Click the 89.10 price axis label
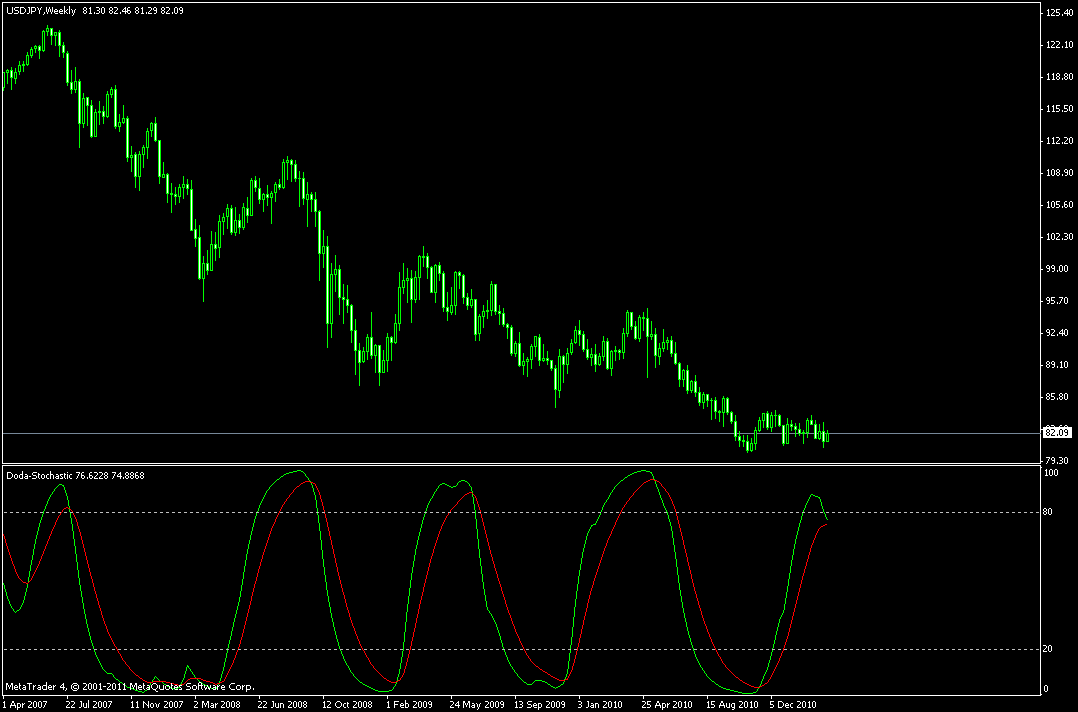The width and height of the screenshot is (1078, 712). (x=1058, y=365)
